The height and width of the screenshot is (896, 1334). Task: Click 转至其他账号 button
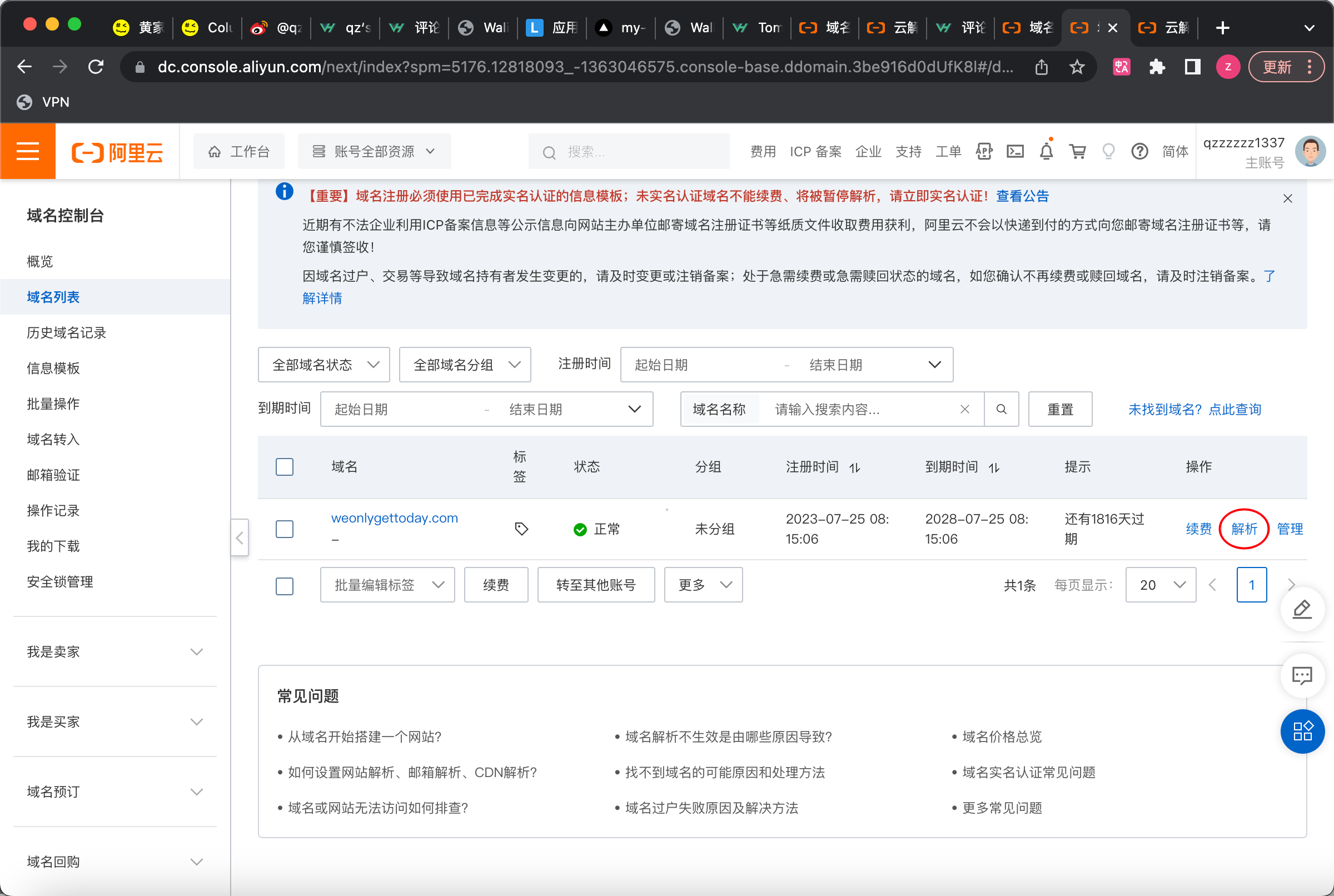pyautogui.click(x=596, y=585)
